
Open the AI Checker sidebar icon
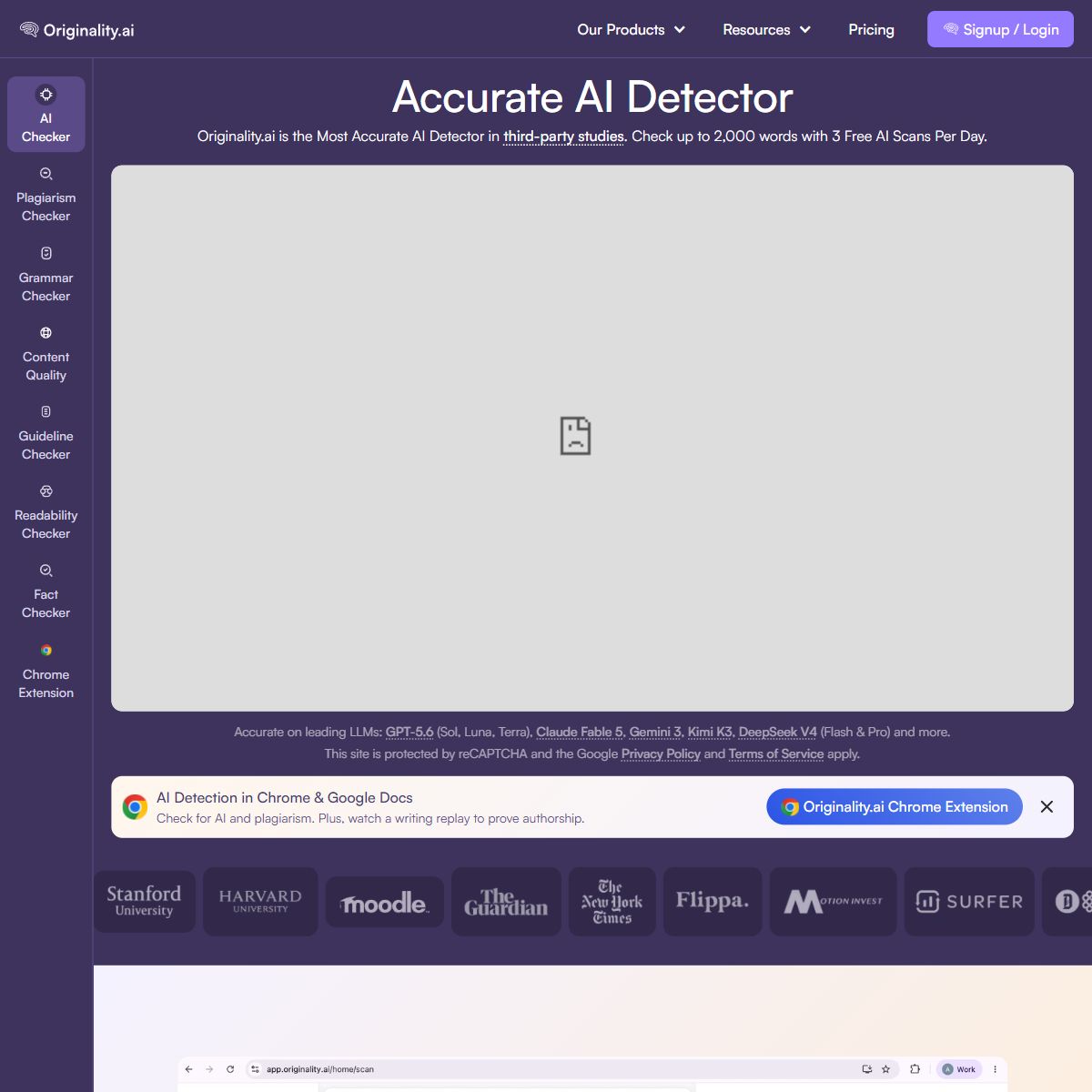point(45,95)
